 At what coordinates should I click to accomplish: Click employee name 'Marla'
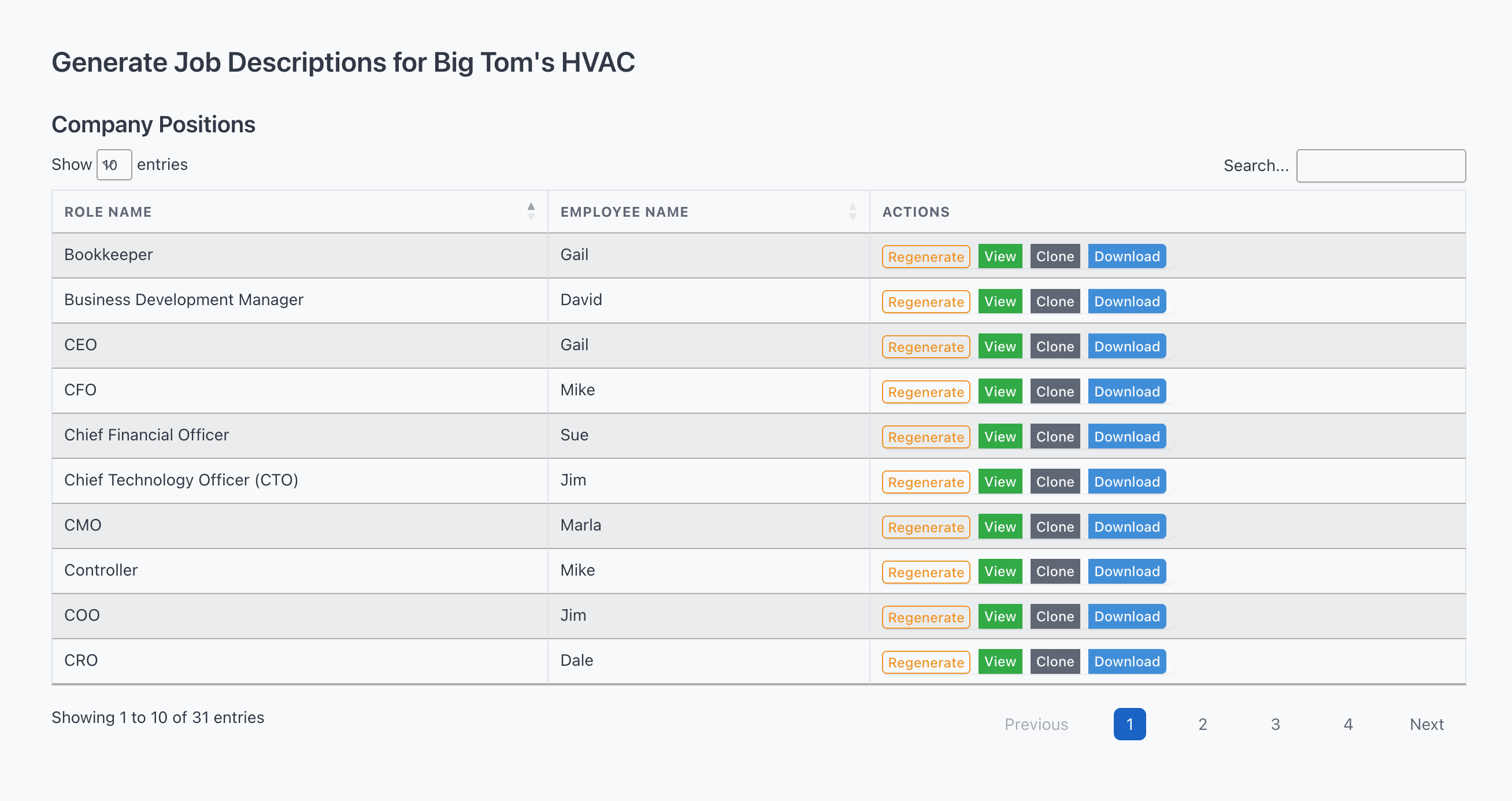coord(580,525)
